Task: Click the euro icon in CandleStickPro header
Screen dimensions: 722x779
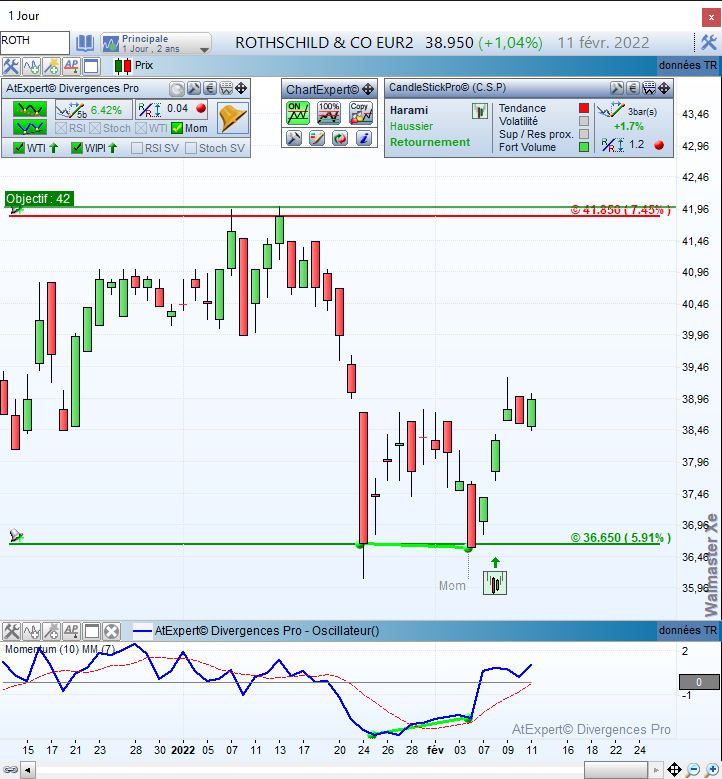Action: (x=633, y=88)
